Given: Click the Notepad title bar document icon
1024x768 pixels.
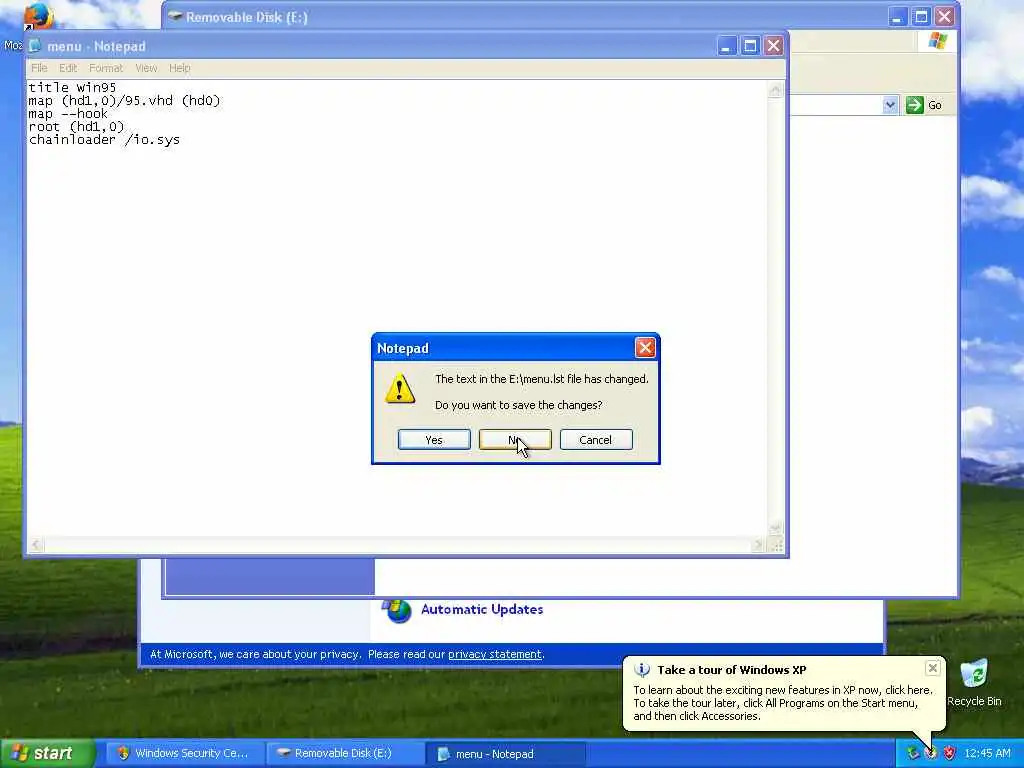Looking at the screenshot, I should click(35, 46).
